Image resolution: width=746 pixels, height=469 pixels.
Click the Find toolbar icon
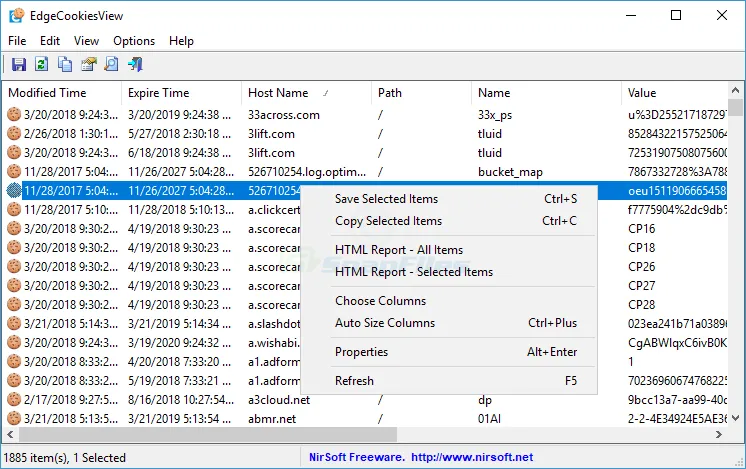(111, 64)
